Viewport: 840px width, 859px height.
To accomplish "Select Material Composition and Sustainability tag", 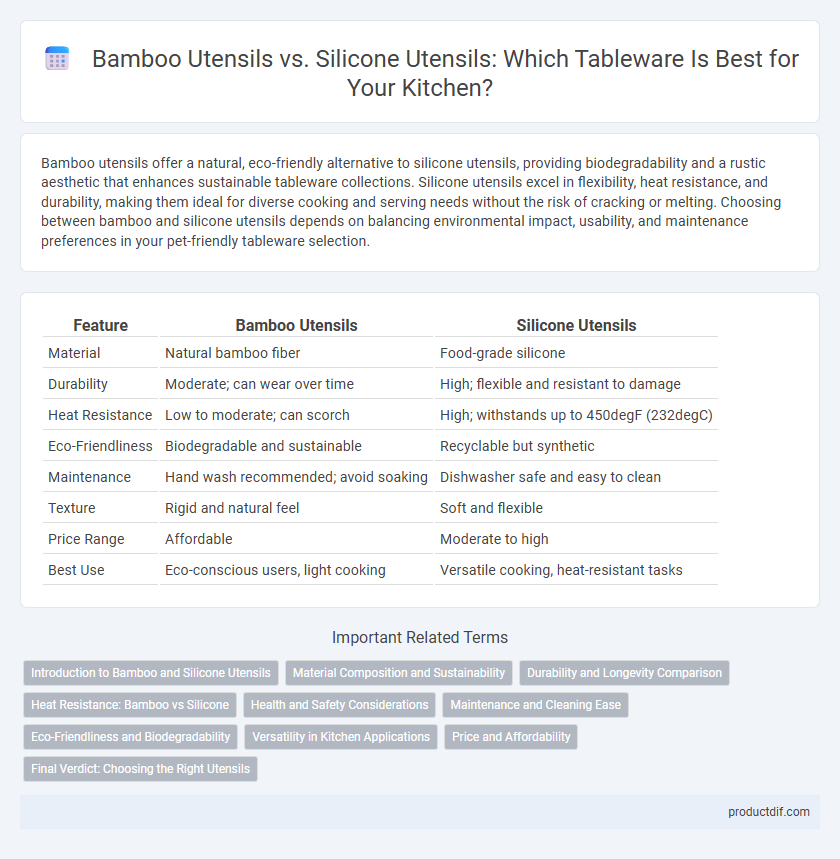I will (x=399, y=673).
